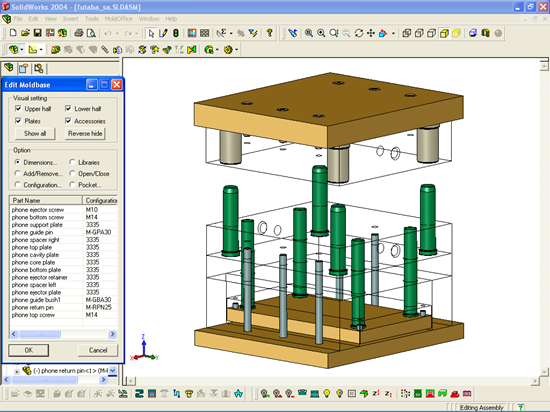550x412 pixels.
Task: Choose the Select arrow cursor tool
Action: click(x=151, y=33)
